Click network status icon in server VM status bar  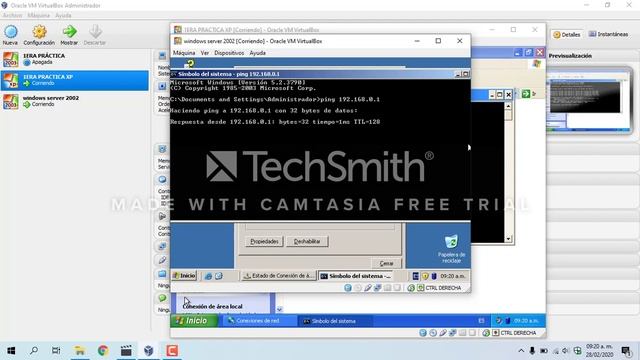(378, 288)
